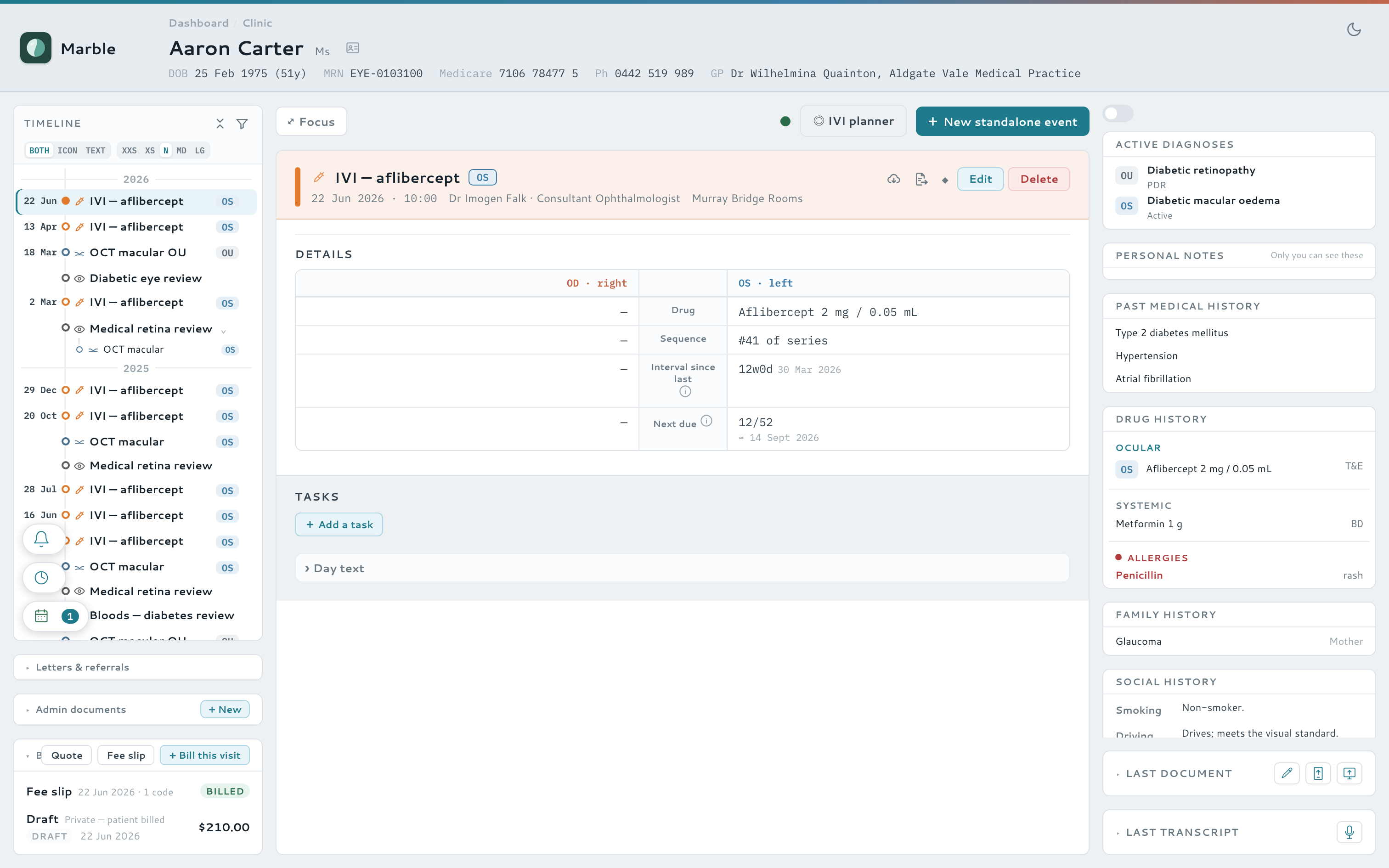Select TEXT display mode
The image size is (1389, 868).
tap(95, 151)
